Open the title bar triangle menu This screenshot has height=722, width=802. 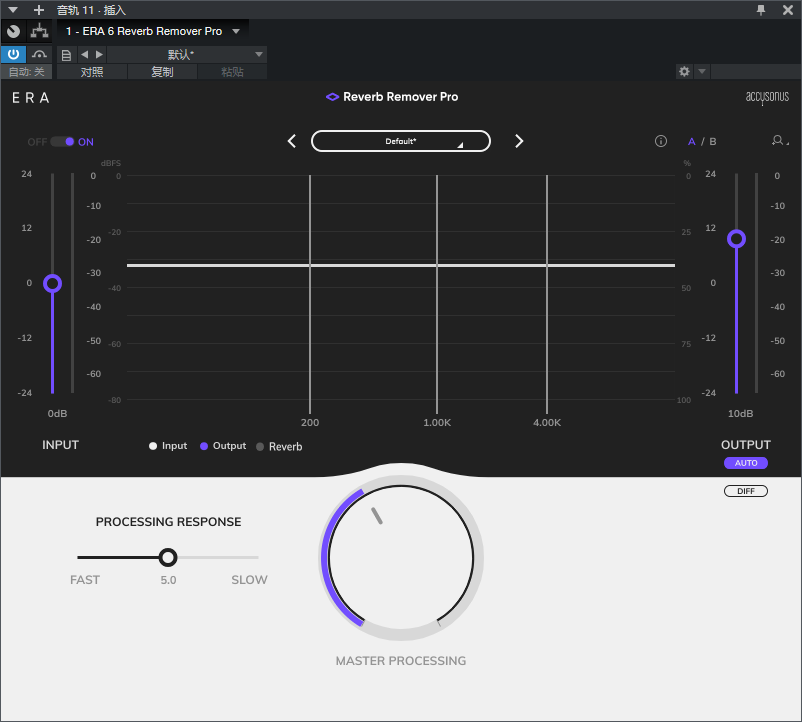13,10
